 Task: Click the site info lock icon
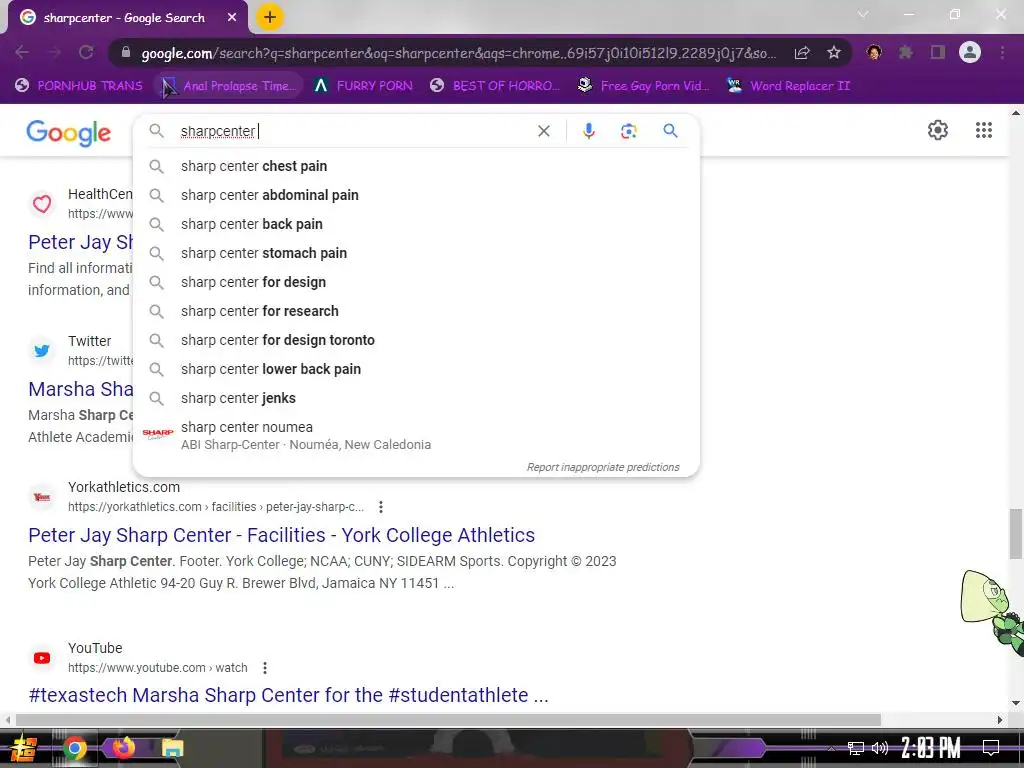pyautogui.click(x=126, y=53)
